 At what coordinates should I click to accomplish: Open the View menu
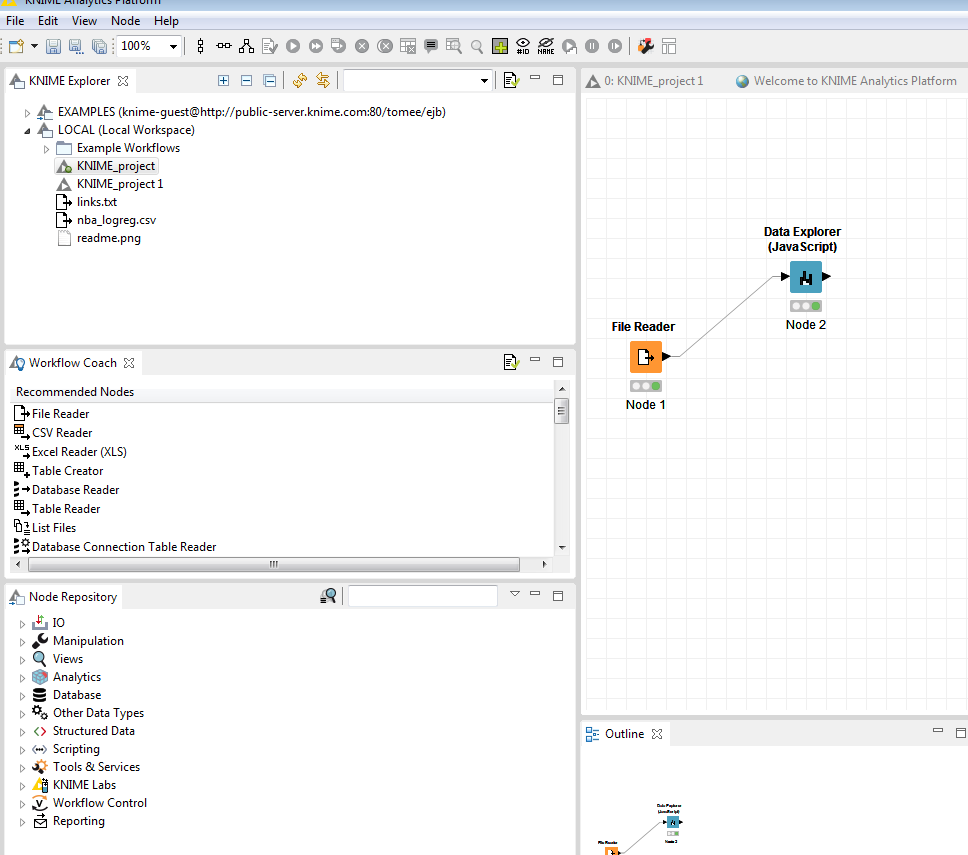coord(84,21)
